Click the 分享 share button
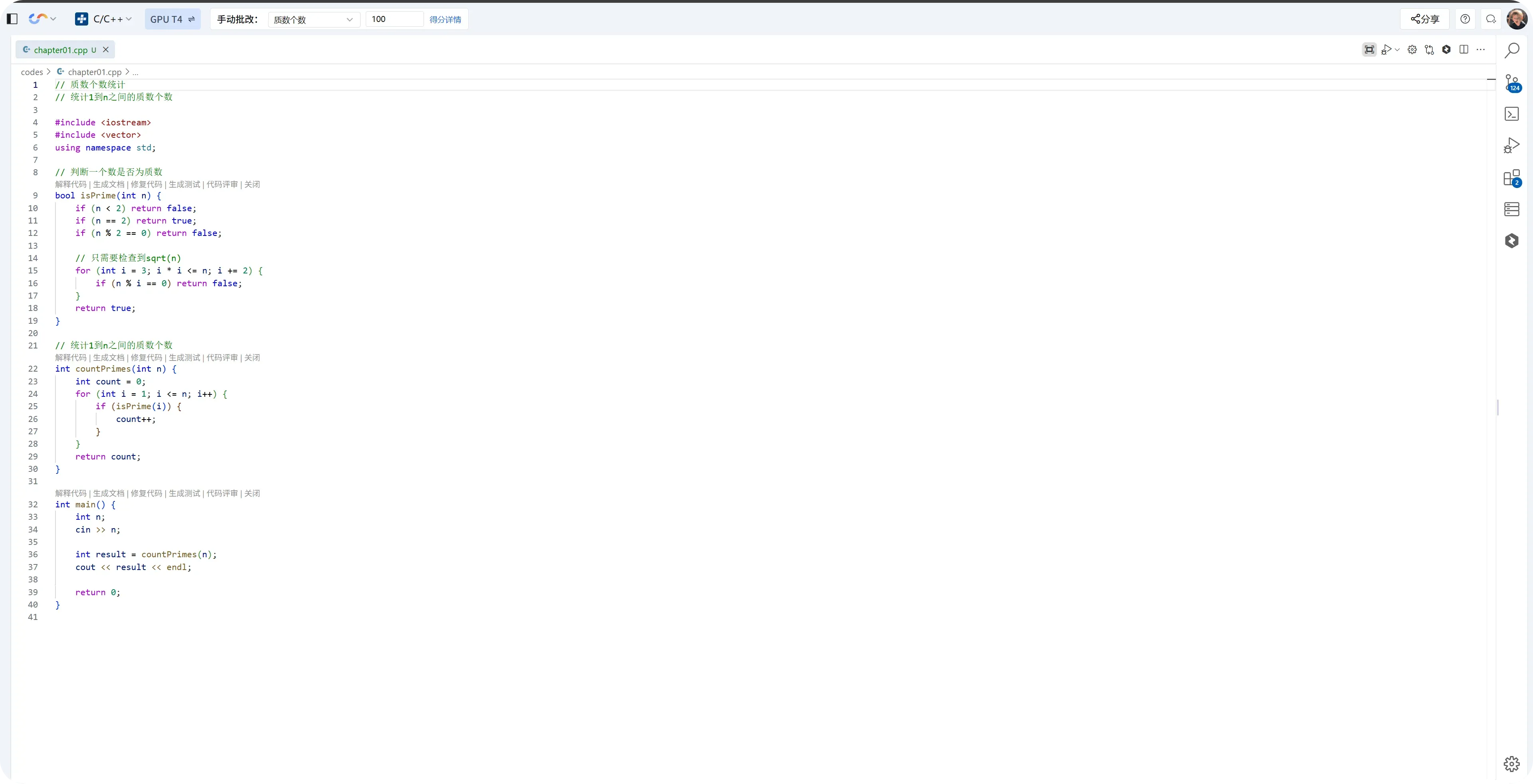1533x784 pixels. 1425,19
